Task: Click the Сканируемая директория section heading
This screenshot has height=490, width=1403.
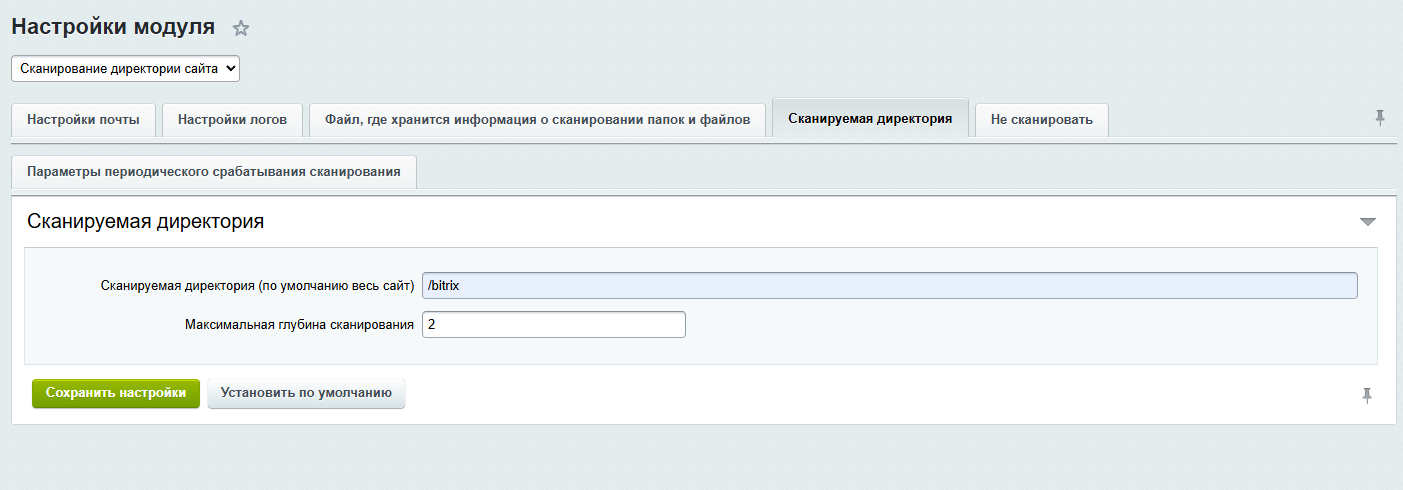Action: pyautogui.click(x=146, y=222)
